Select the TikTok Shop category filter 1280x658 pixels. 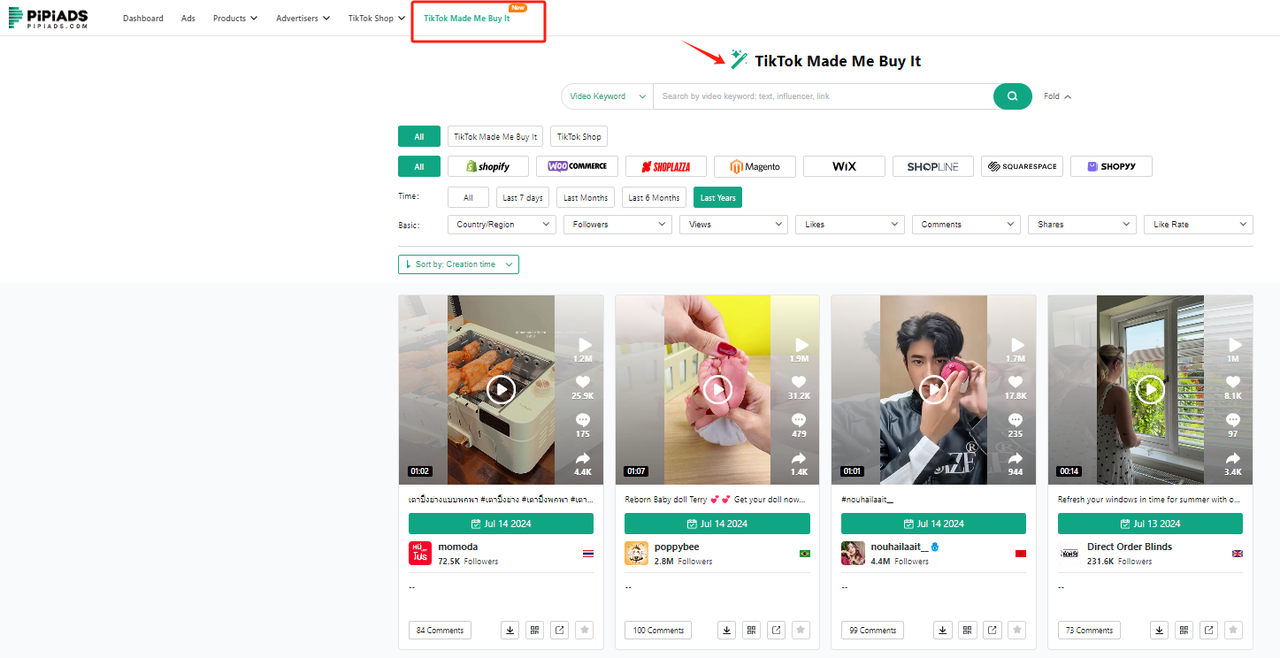[579, 137]
